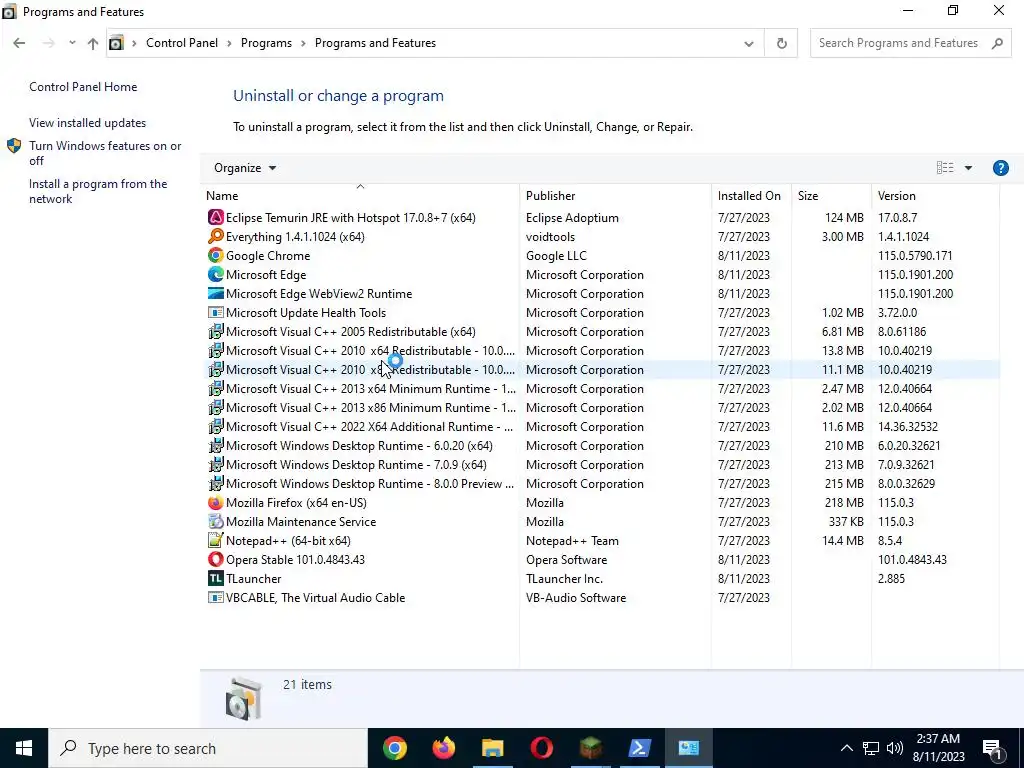The width and height of the screenshot is (1024, 768).
Task: Open PowerShell from the taskbar
Action: (x=639, y=748)
